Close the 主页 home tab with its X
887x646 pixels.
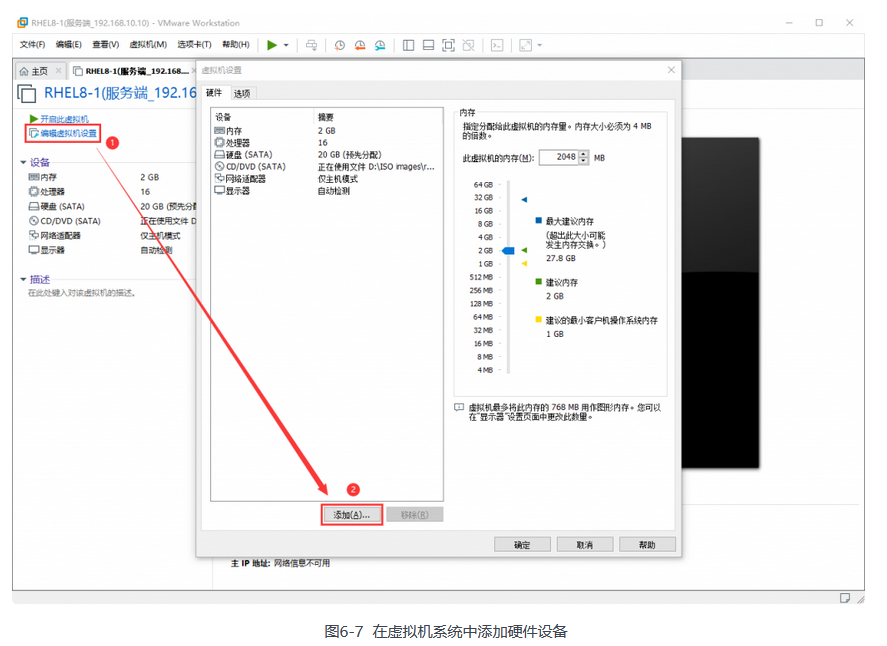pyautogui.click(x=58, y=71)
